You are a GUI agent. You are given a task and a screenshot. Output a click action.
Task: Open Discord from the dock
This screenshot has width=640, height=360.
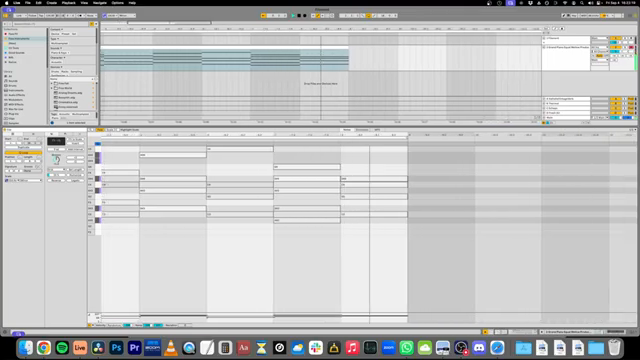pos(479,348)
